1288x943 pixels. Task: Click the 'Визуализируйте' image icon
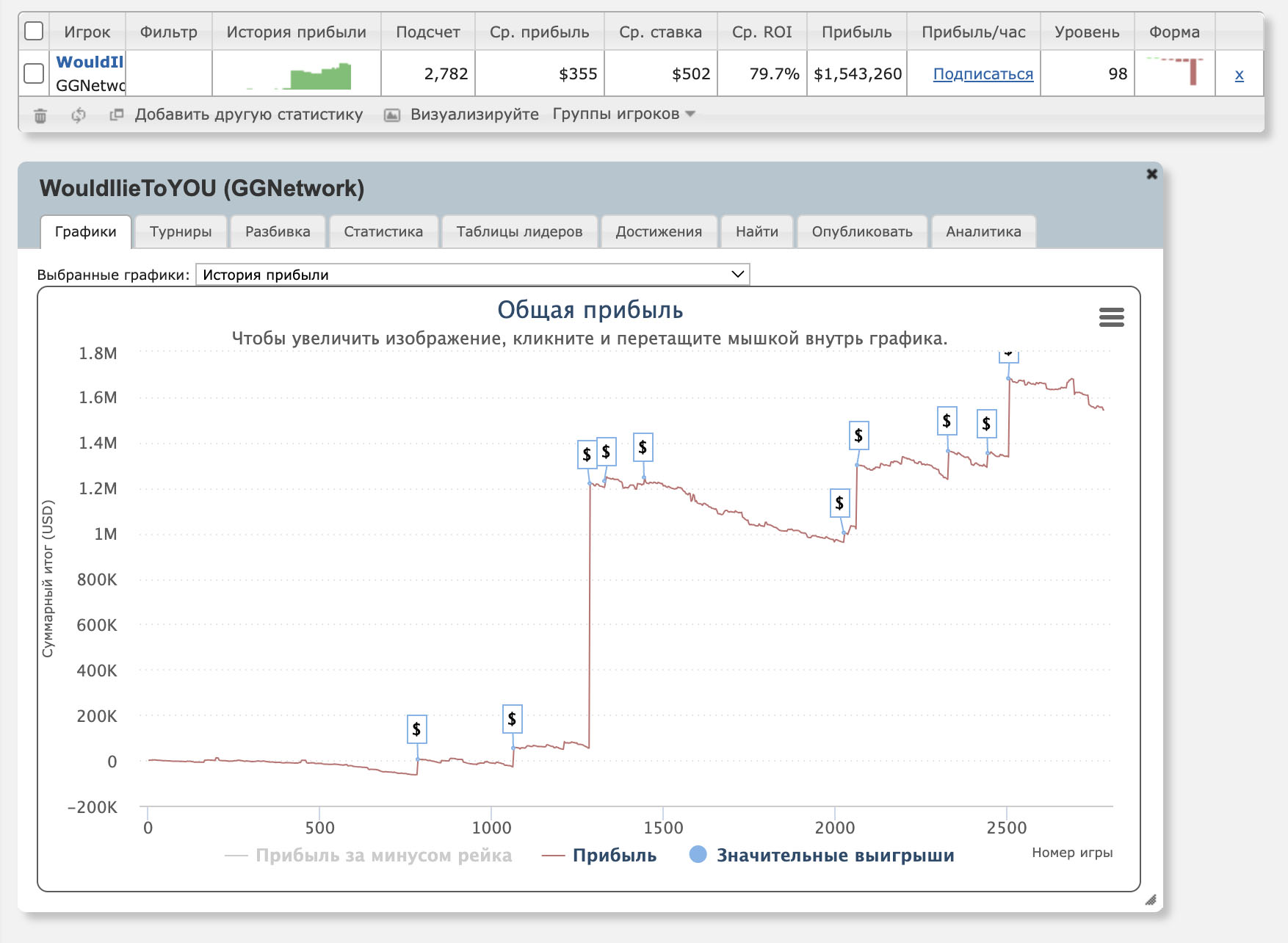pyautogui.click(x=393, y=115)
